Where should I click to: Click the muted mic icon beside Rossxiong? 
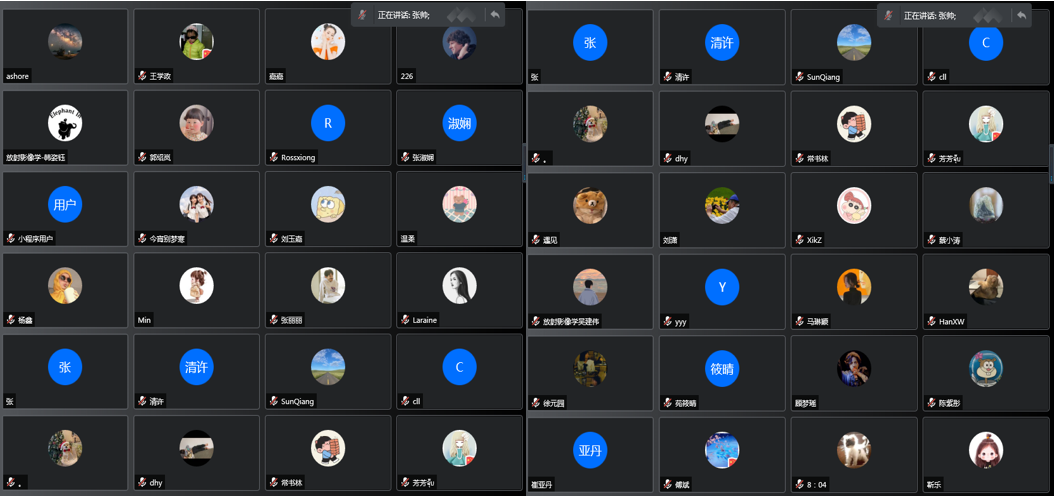pos(274,157)
